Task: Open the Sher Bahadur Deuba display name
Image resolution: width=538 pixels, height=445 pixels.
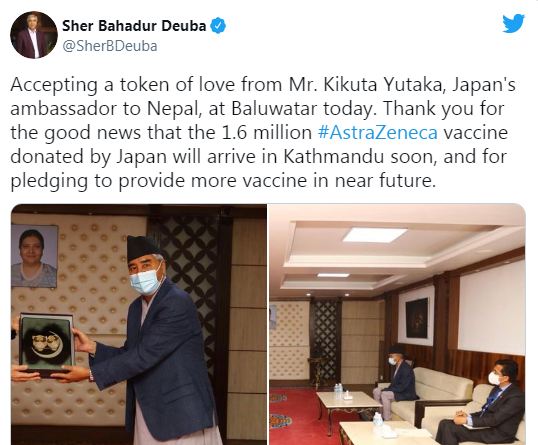Action: pos(134,26)
